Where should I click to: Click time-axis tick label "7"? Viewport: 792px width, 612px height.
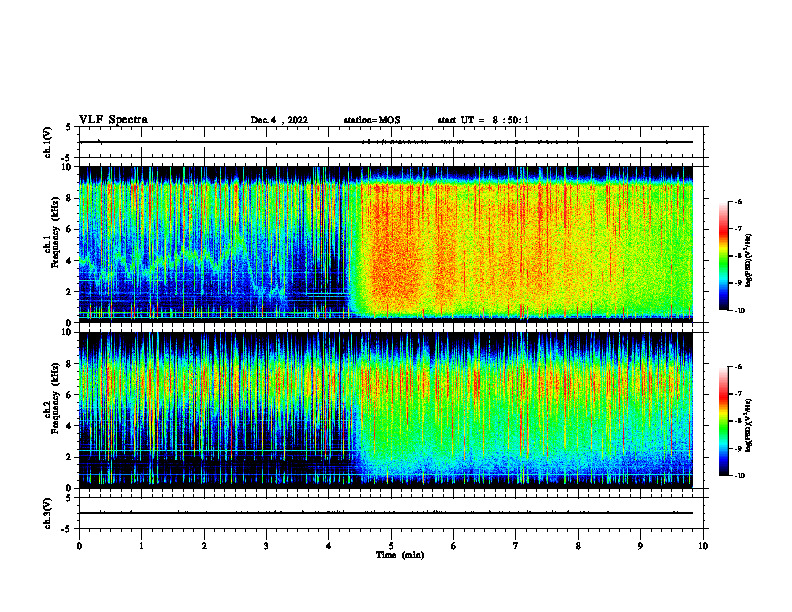516,546
